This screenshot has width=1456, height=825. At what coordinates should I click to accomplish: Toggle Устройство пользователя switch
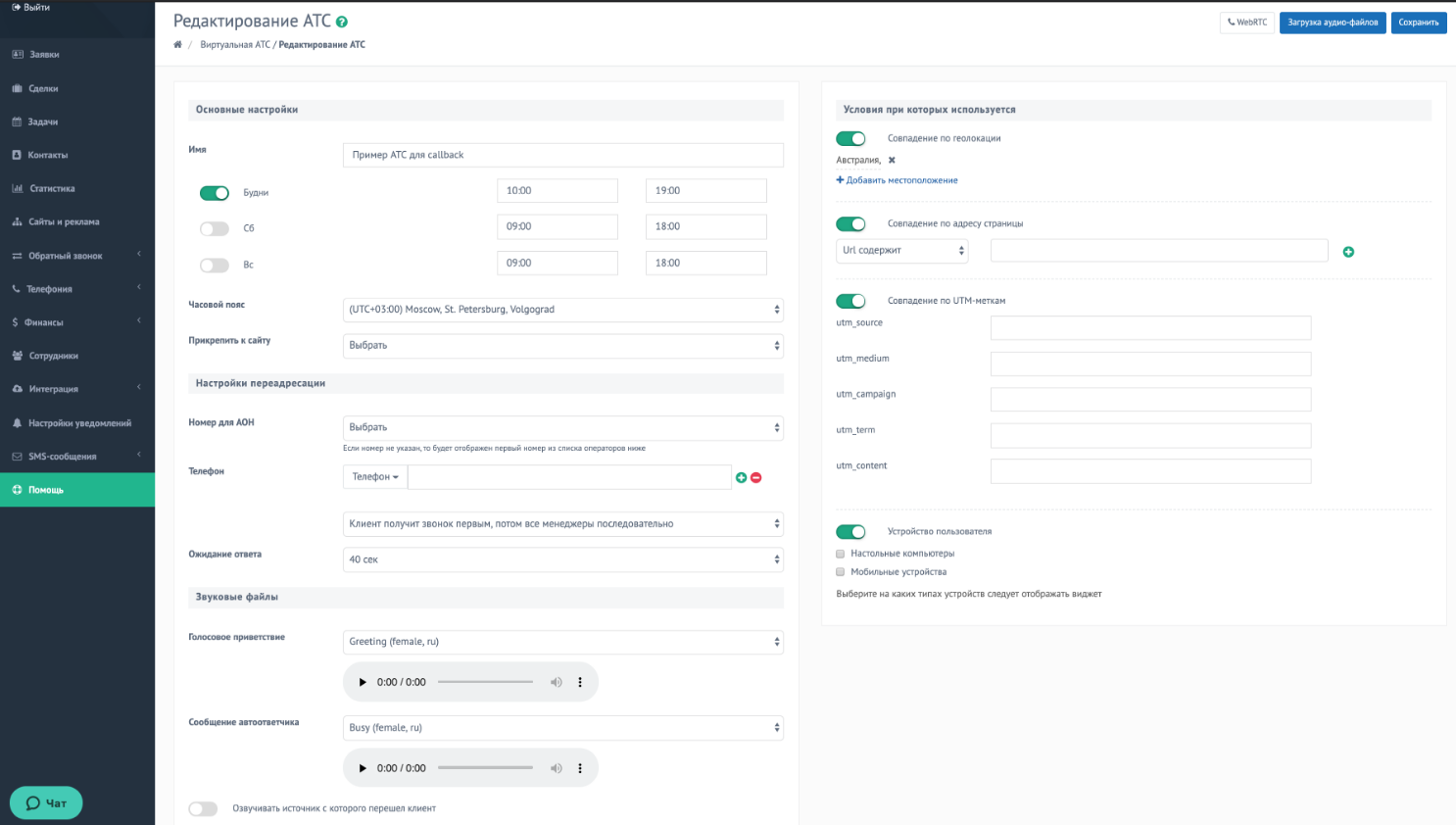(x=850, y=532)
